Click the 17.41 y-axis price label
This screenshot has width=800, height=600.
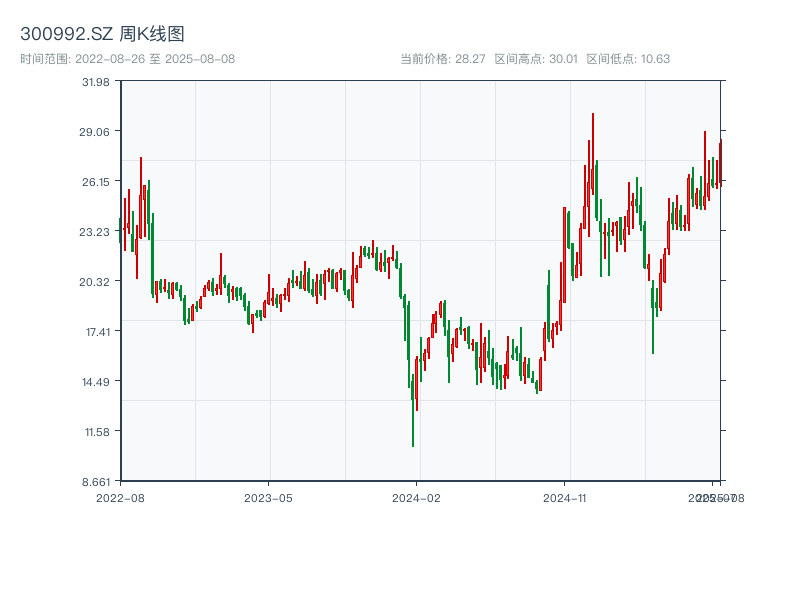pos(96,332)
